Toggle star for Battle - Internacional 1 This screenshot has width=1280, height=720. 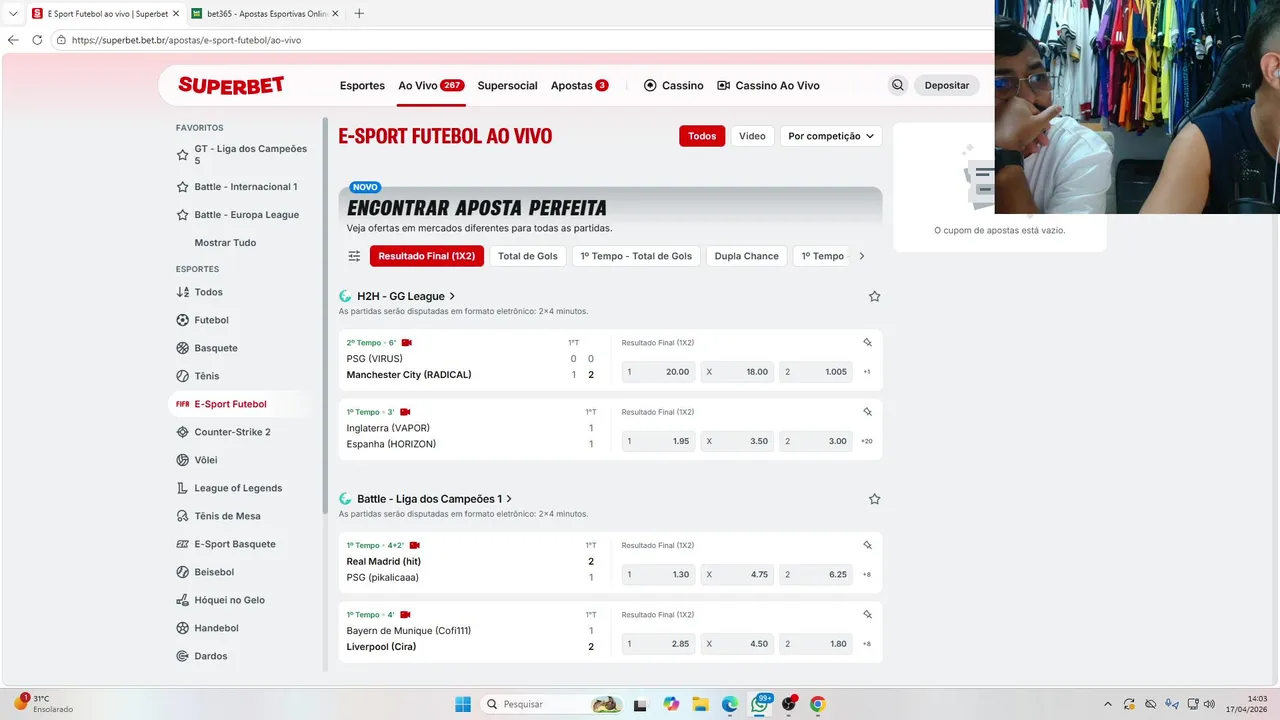(182, 187)
